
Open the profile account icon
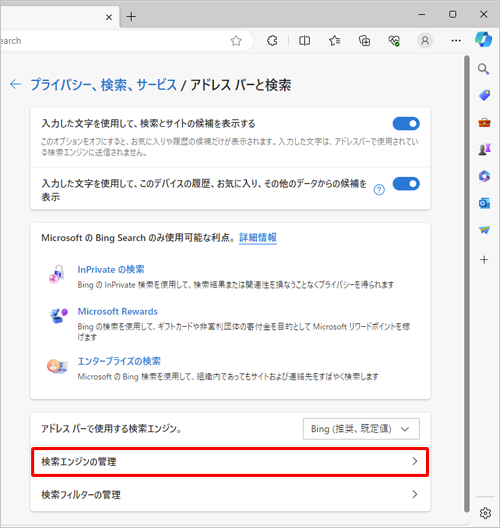(425, 41)
